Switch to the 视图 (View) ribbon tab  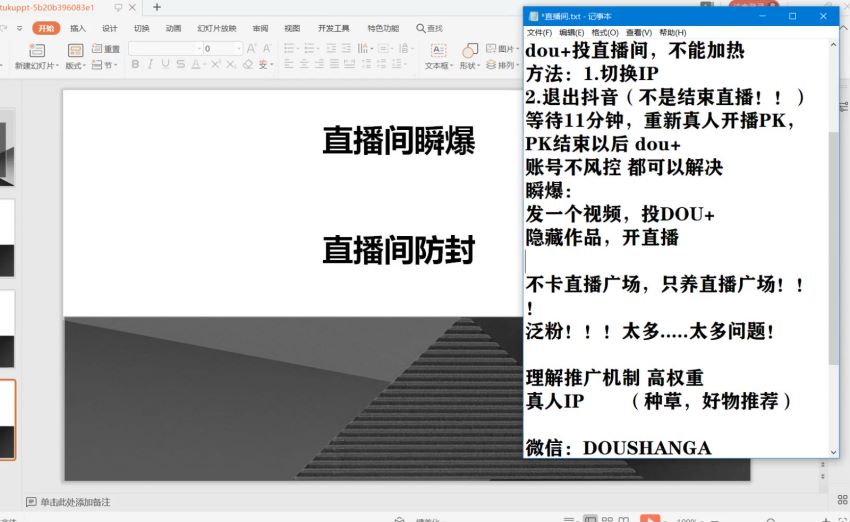[292, 28]
